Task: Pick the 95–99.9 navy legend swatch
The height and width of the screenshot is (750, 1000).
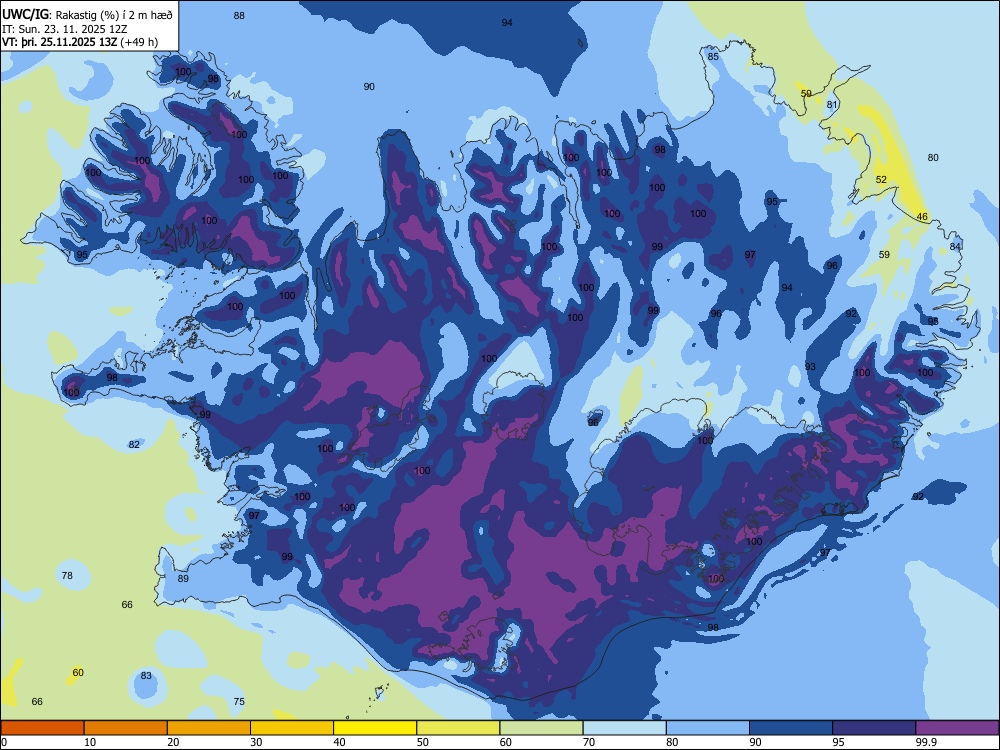Action: (x=874, y=728)
